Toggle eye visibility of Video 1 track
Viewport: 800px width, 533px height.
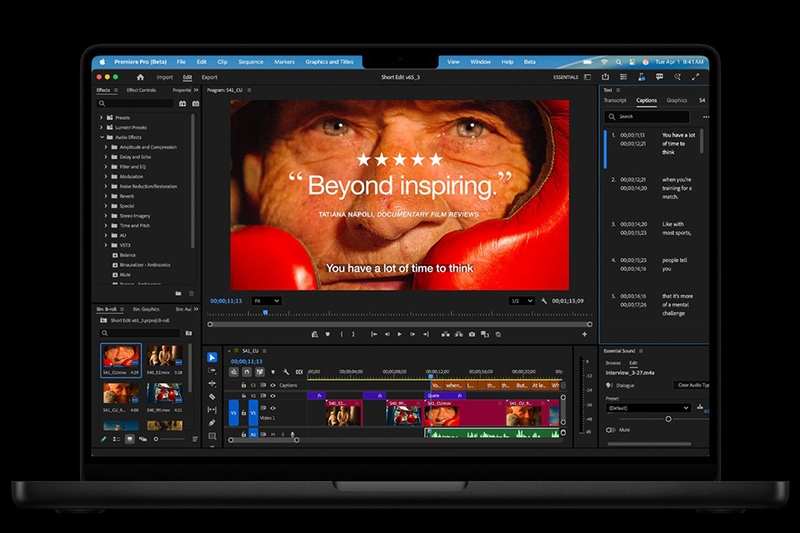coord(273,408)
